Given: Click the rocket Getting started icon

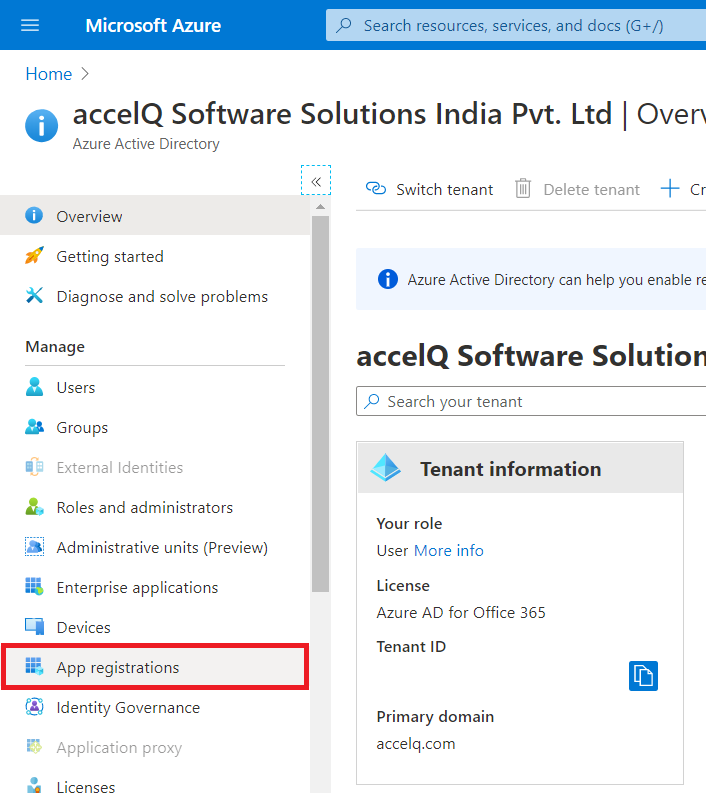Looking at the screenshot, I should click(x=34, y=255).
